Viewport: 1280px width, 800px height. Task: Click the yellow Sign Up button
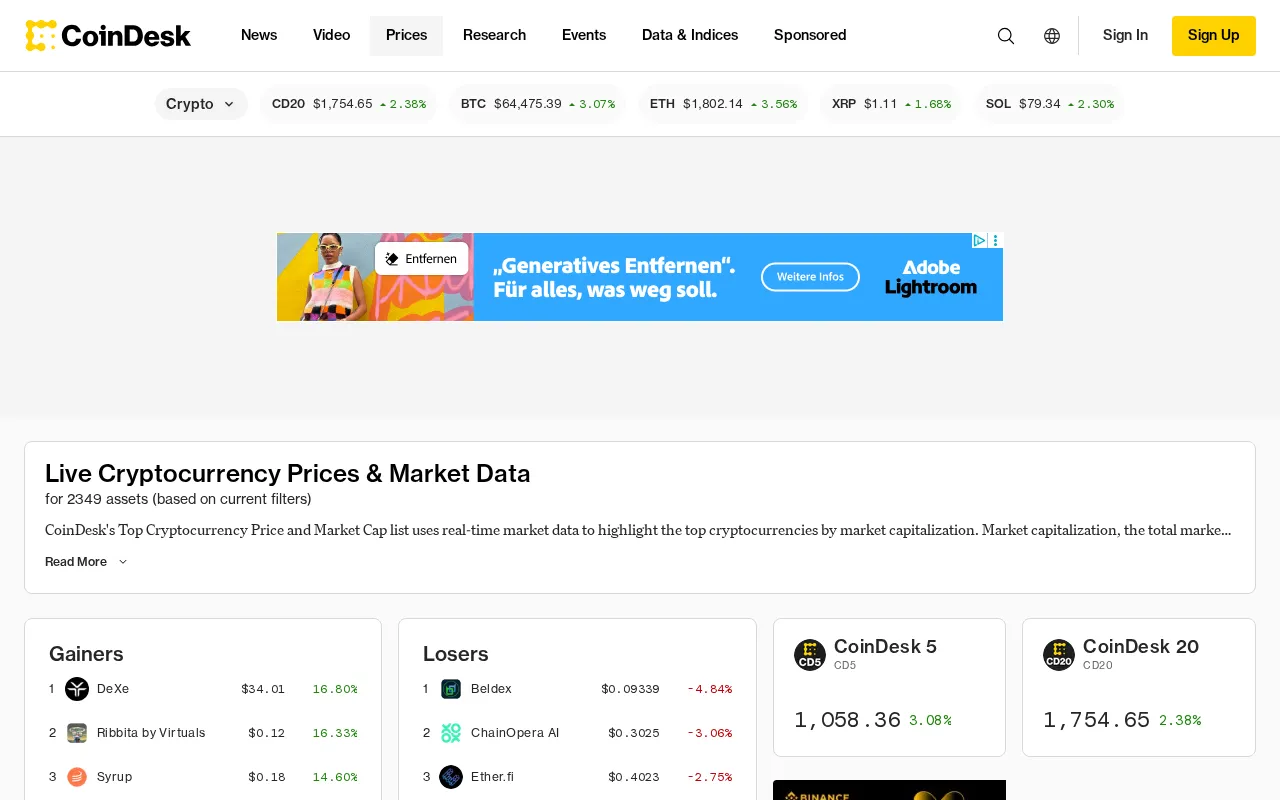(x=1214, y=36)
